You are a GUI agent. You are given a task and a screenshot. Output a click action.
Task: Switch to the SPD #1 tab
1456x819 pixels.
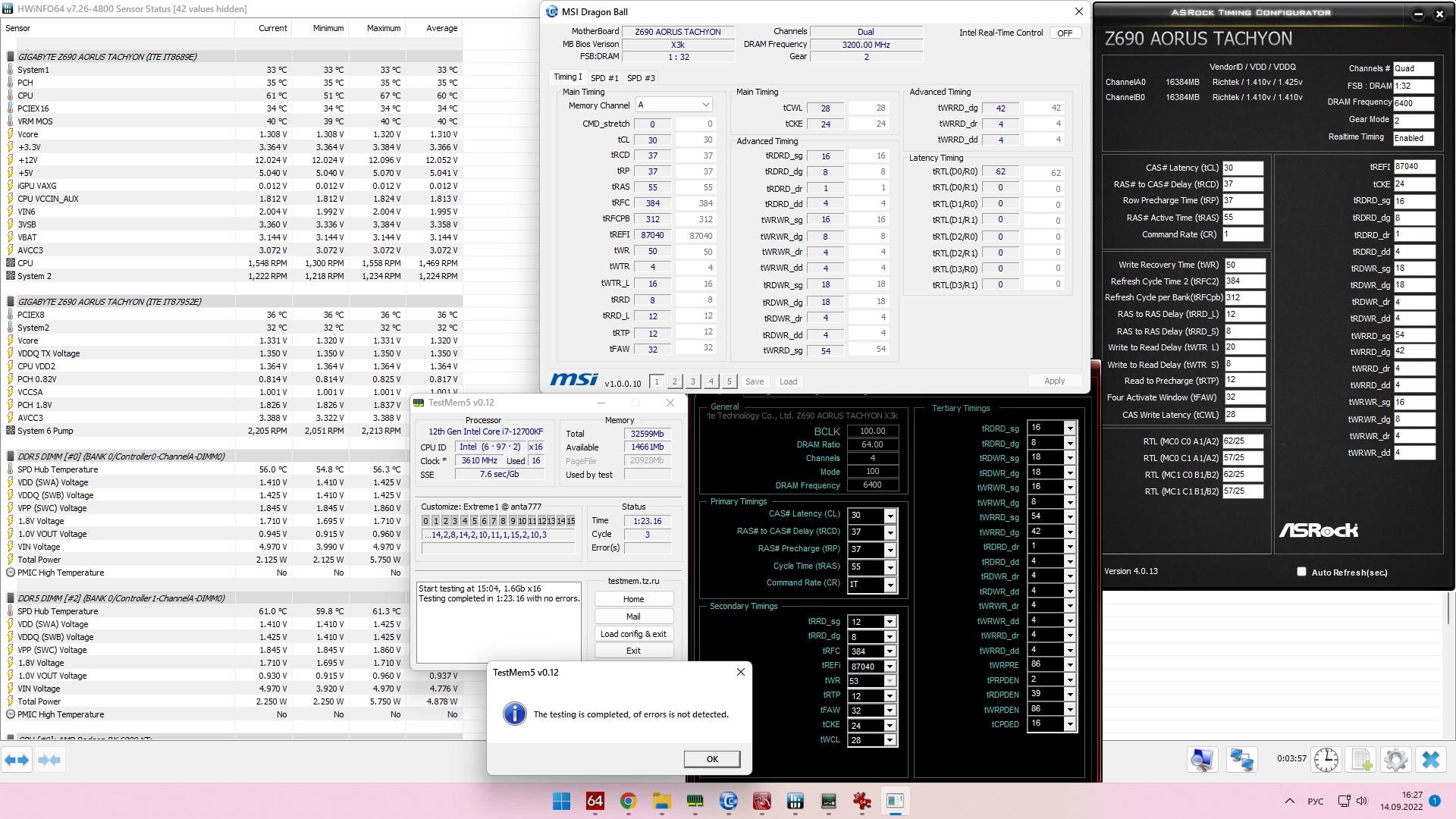604,78
